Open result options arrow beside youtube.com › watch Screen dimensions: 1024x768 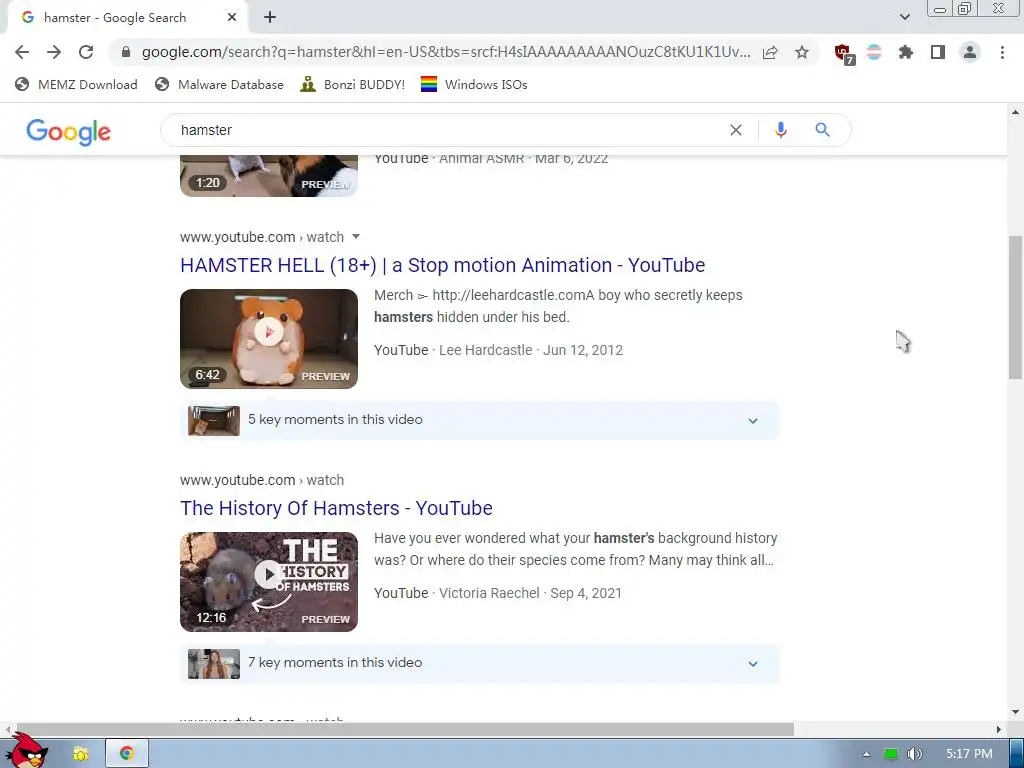(356, 236)
